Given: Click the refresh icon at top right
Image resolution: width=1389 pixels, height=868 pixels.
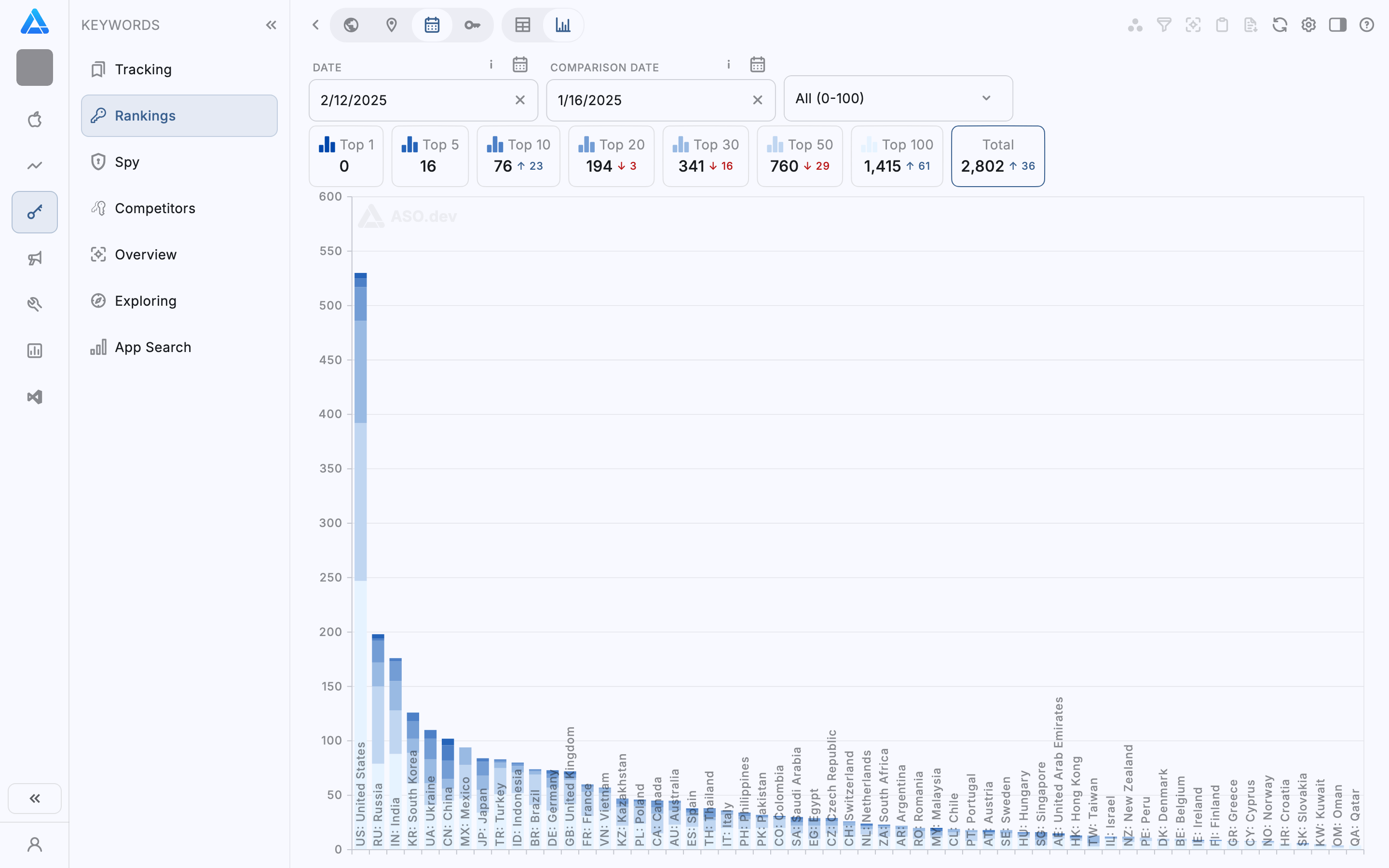Looking at the screenshot, I should [x=1280, y=25].
